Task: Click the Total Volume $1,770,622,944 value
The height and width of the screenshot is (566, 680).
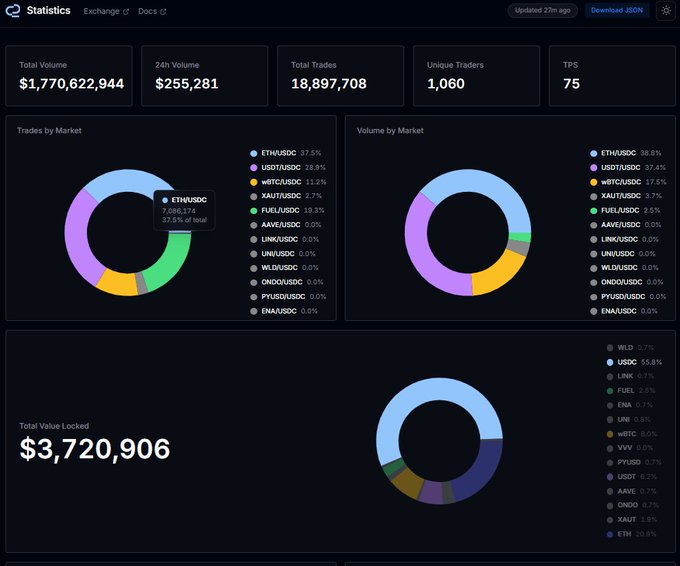Action: click(x=72, y=83)
